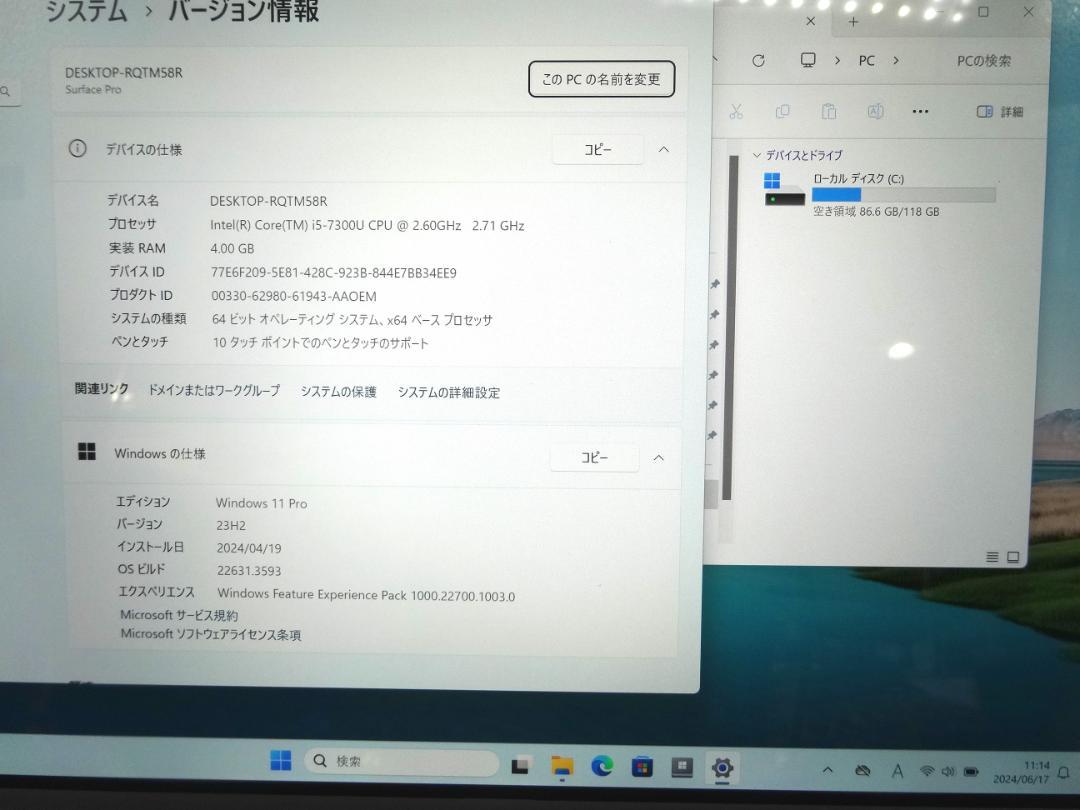Copy the device specifications
This screenshot has height=810, width=1080.
pyautogui.click(x=598, y=149)
